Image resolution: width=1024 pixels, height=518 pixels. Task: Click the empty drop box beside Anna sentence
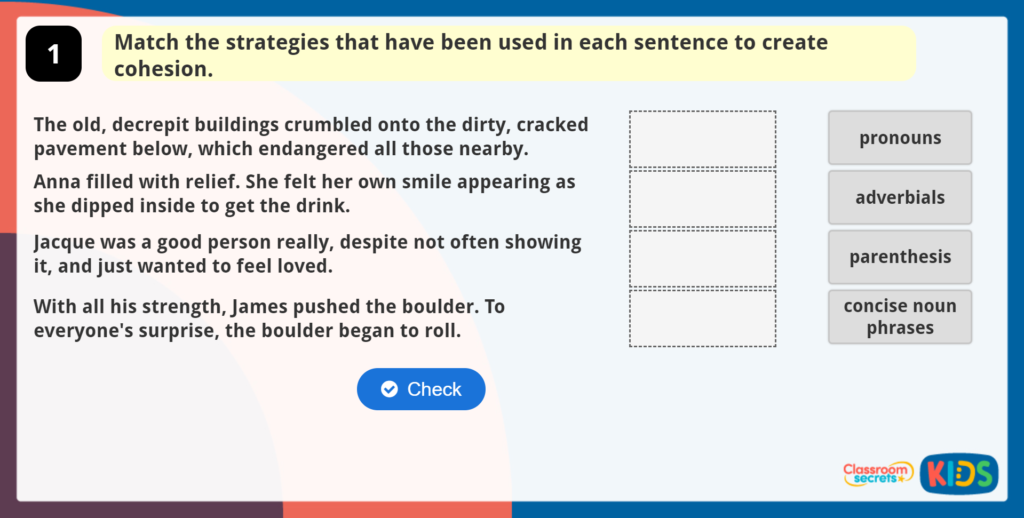coord(702,198)
